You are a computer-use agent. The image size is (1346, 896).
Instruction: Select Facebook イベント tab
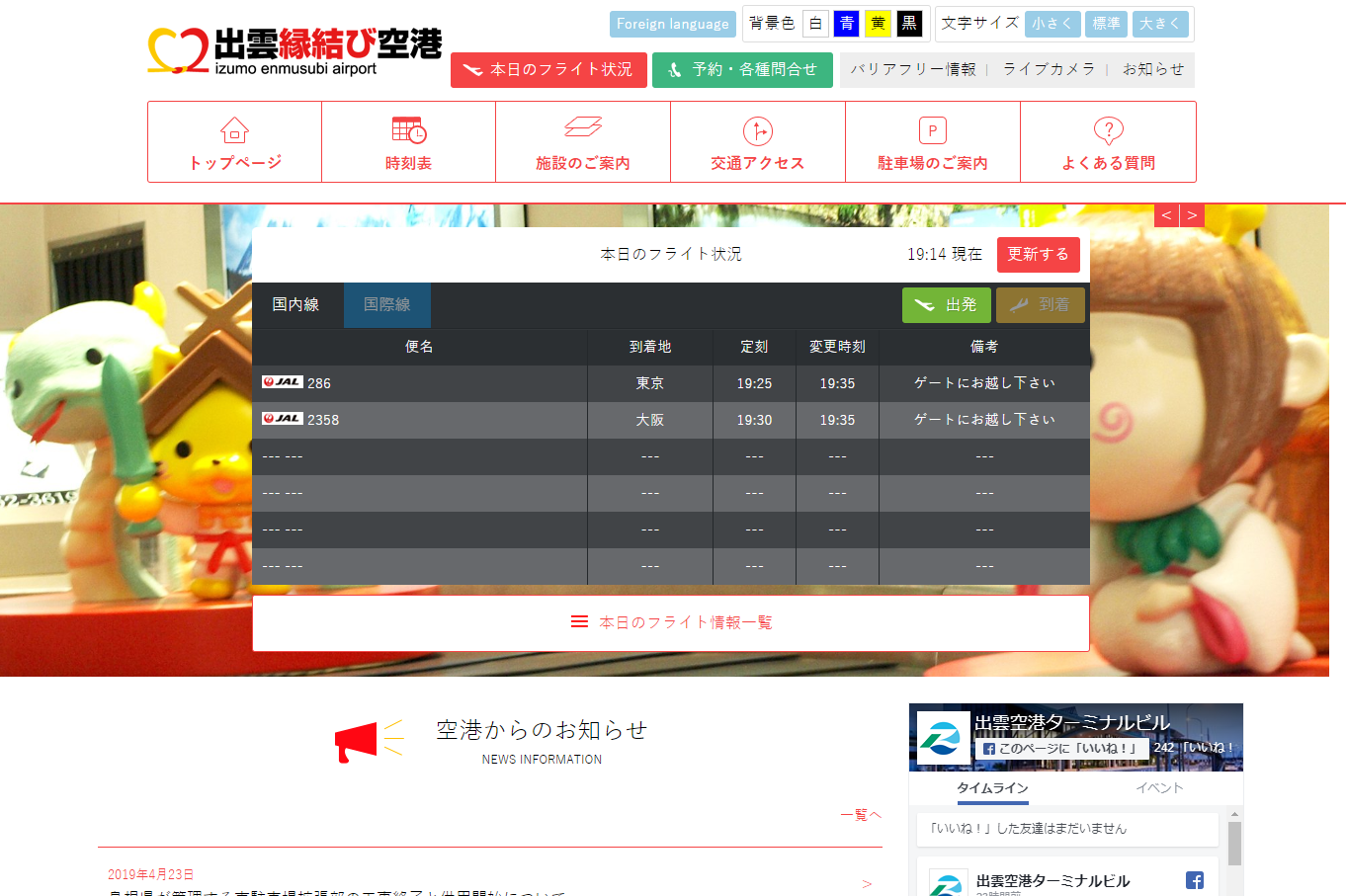(1159, 788)
